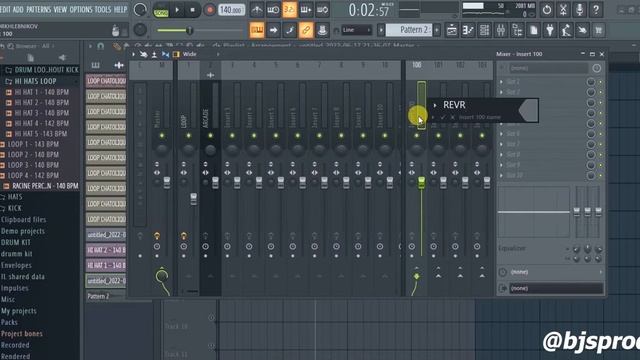
Task: Open mixer options menu arrow beside Wide
Action: [133, 54]
